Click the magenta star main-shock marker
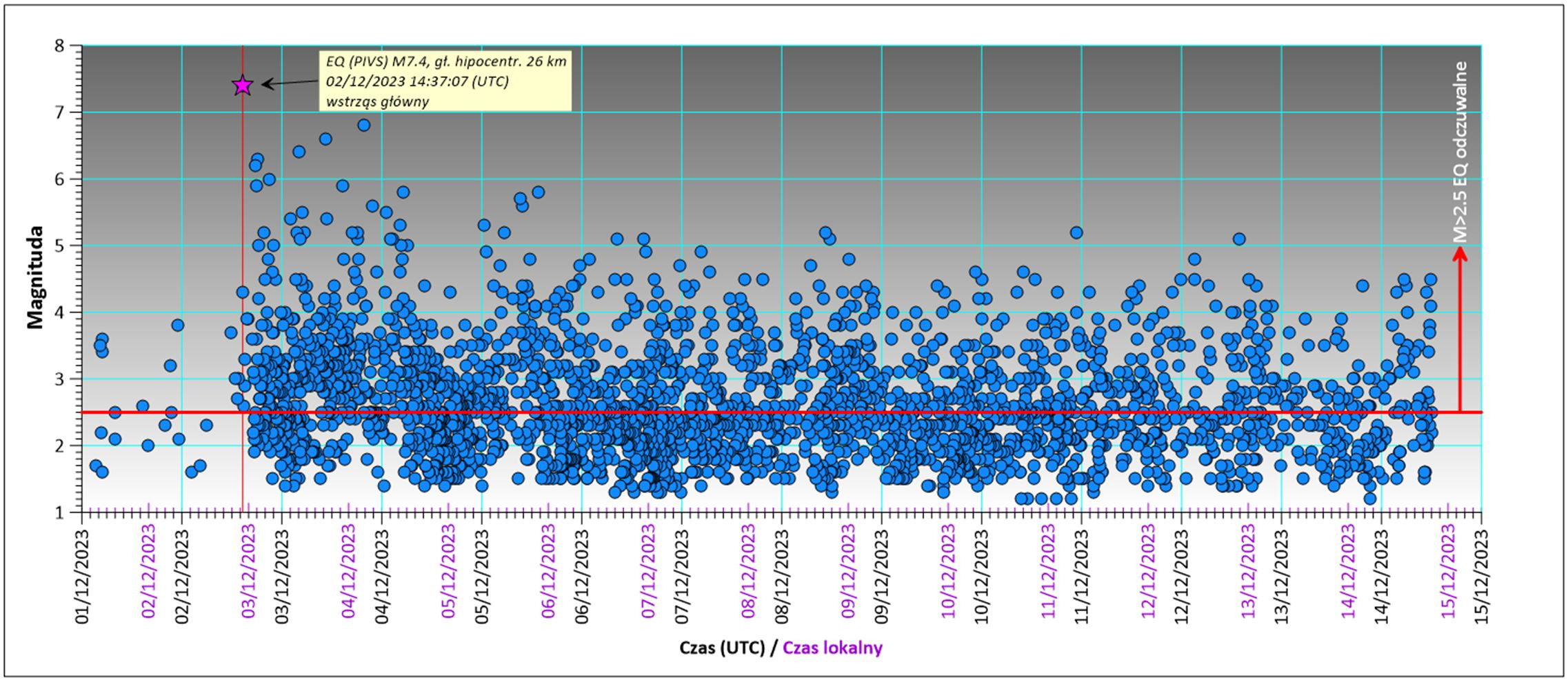The height and width of the screenshot is (680, 1568). [x=242, y=86]
